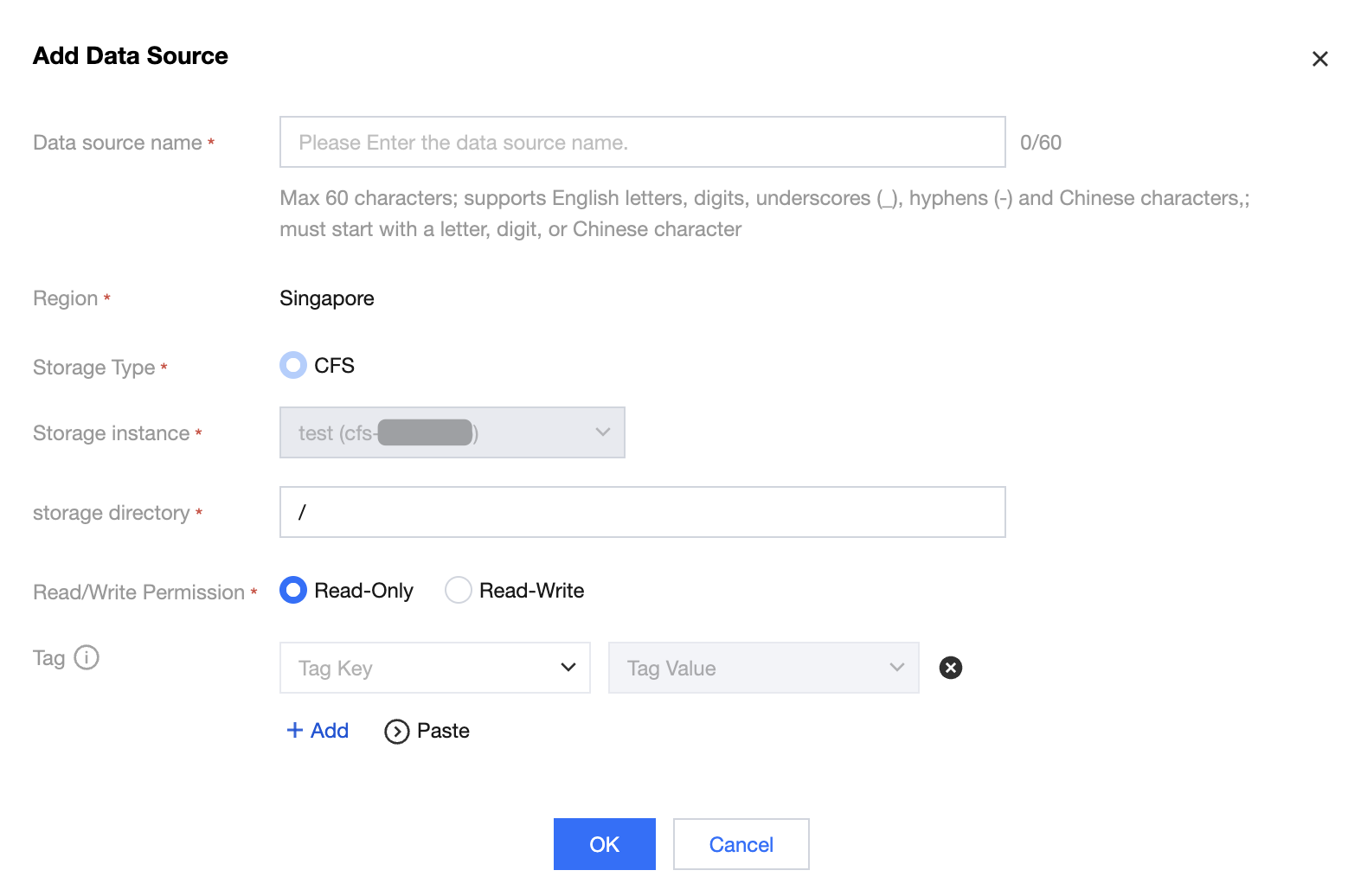Click the Tag info icon
Screen dimensions: 1367x896
[x=87, y=658]
